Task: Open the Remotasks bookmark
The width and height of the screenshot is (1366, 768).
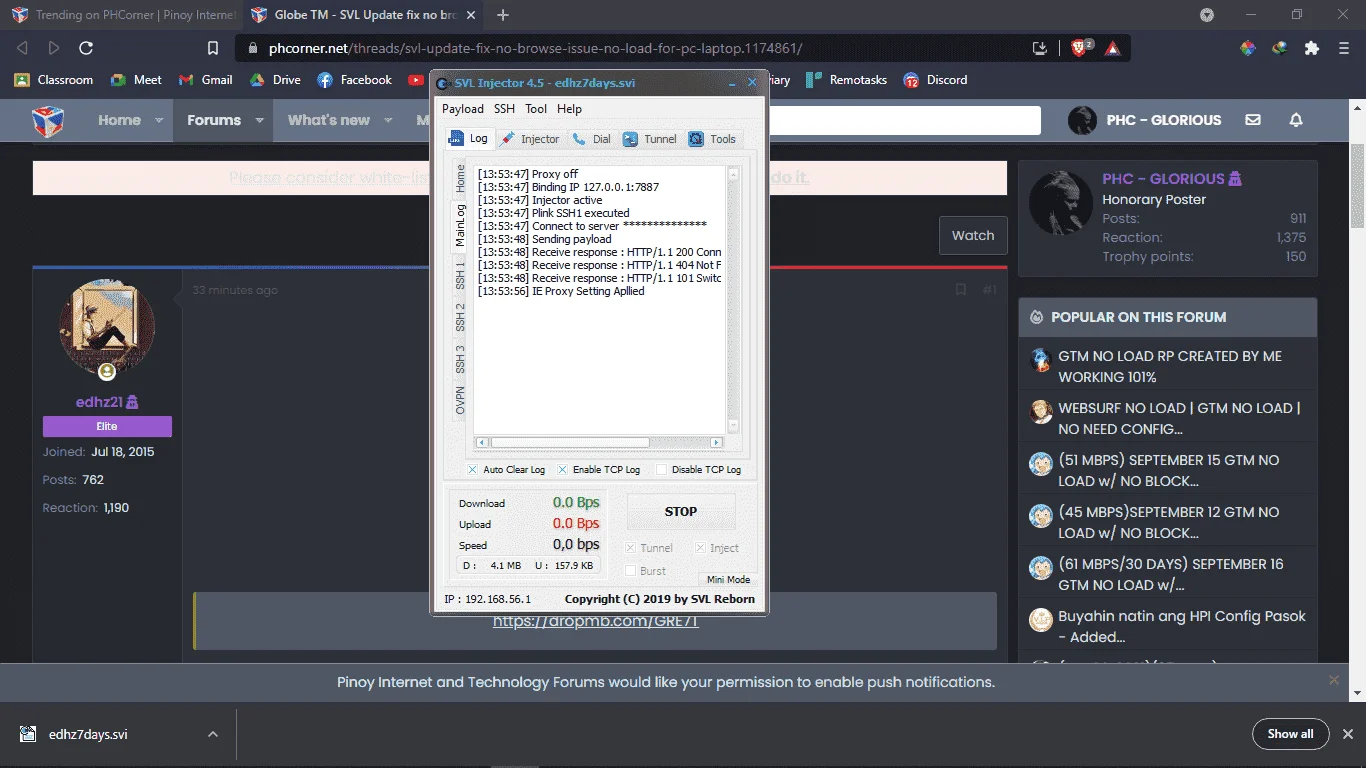Action: coord(847,80)
